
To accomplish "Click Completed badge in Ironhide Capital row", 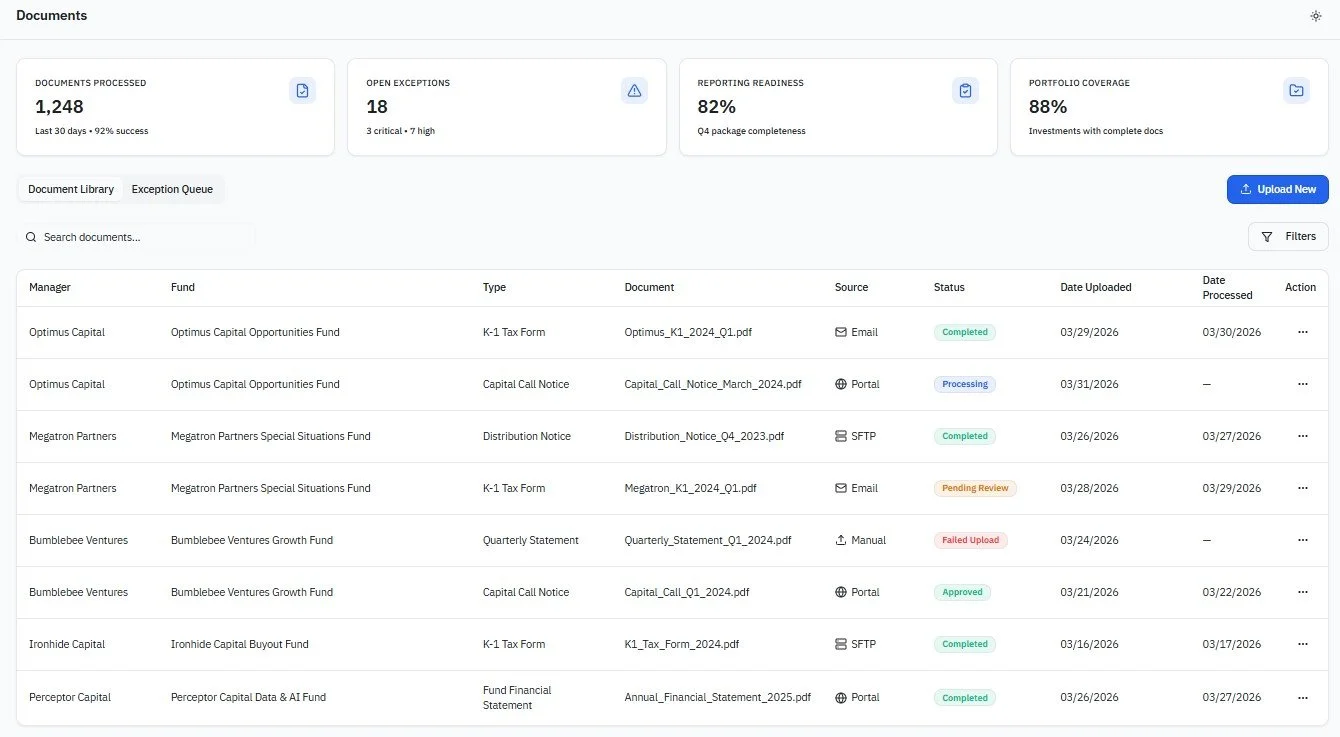I will (965, 644).
